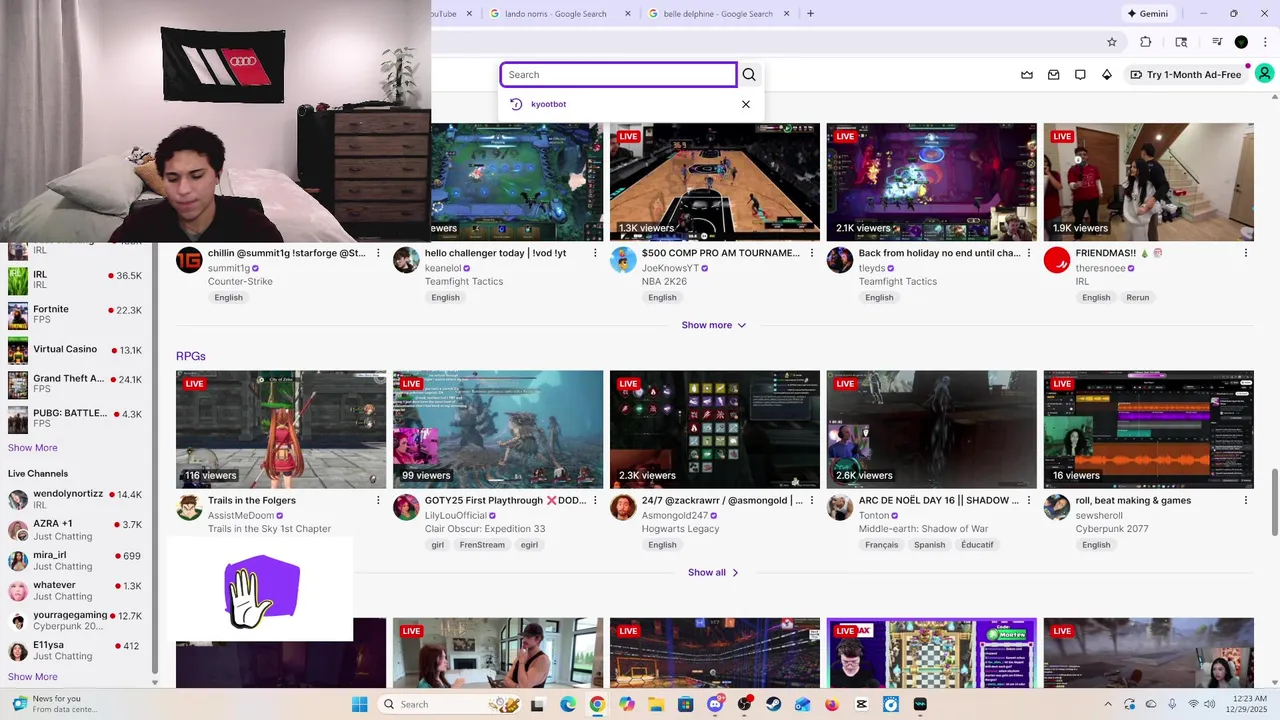Open Twitch notifications inbox icon
The height and width of the screenshot is (720, 1280).
coord(1053,74)
